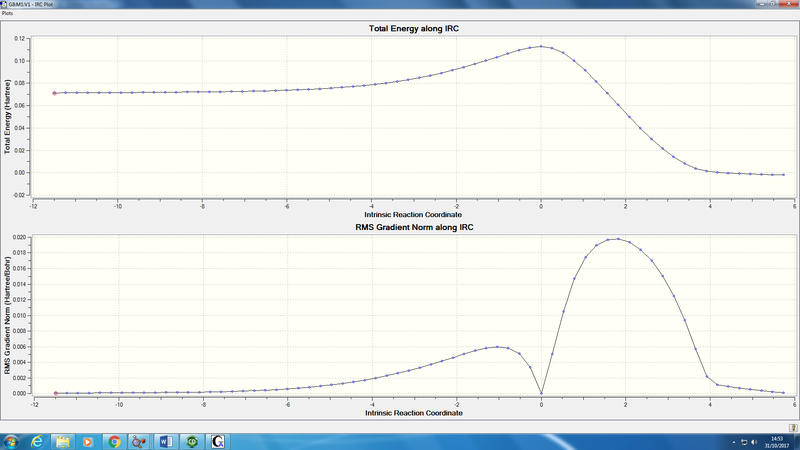Launch Internet Explorer from the taskbar
This screenshot has width=800, height=450.
[x=37, y=442]
